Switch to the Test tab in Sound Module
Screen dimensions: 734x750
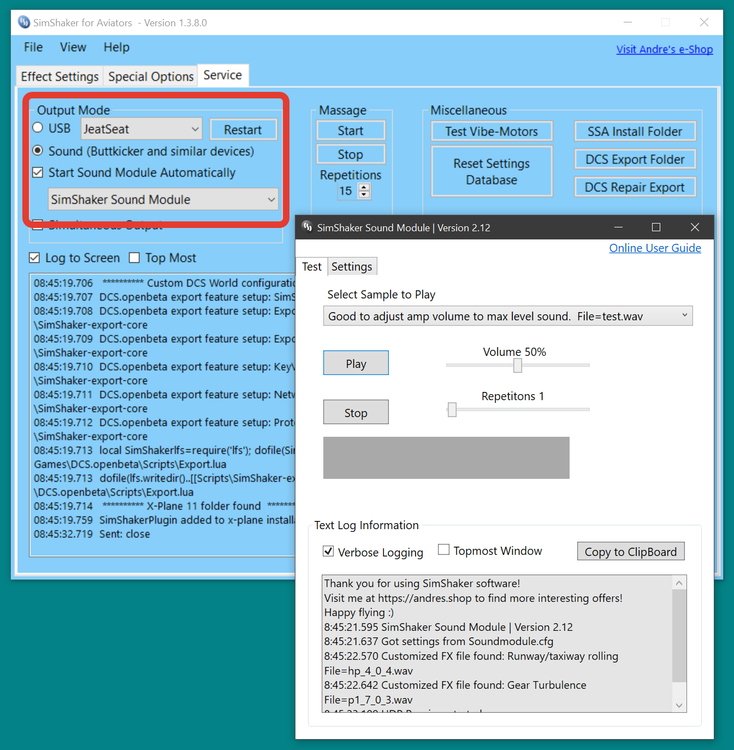(312, 266)
